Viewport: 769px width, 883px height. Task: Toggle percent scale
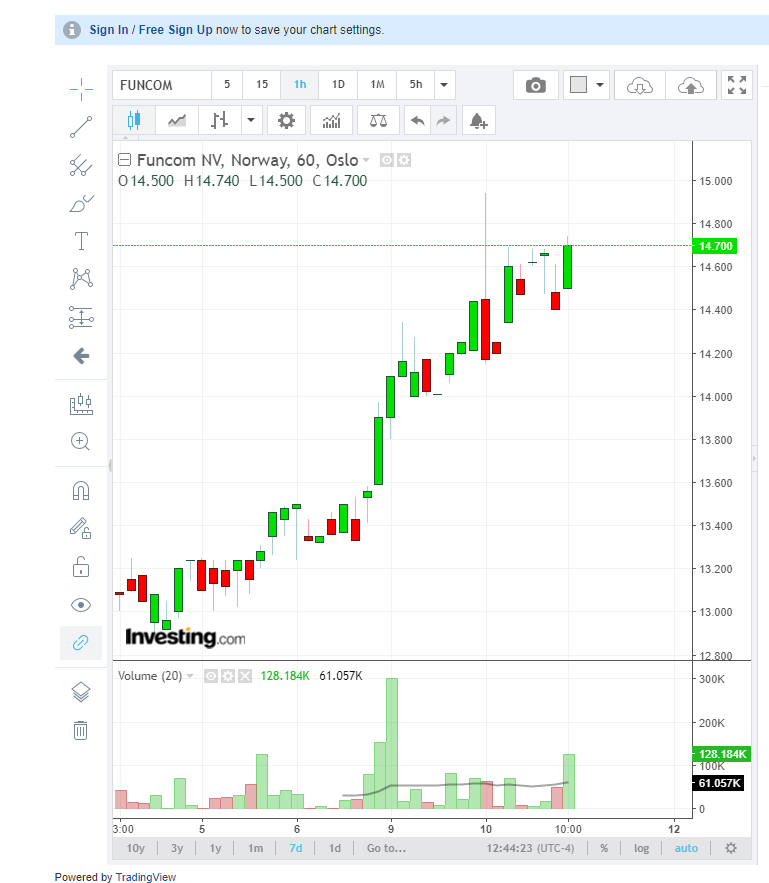click(604, 848)
